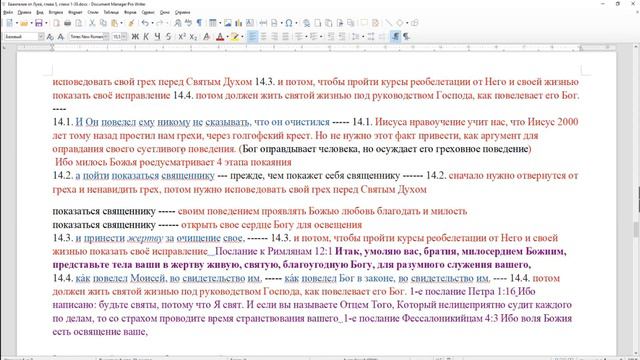Viewport: 640px width, 360px height.
Task: Open the Файл menu
Action: point(8,13)
